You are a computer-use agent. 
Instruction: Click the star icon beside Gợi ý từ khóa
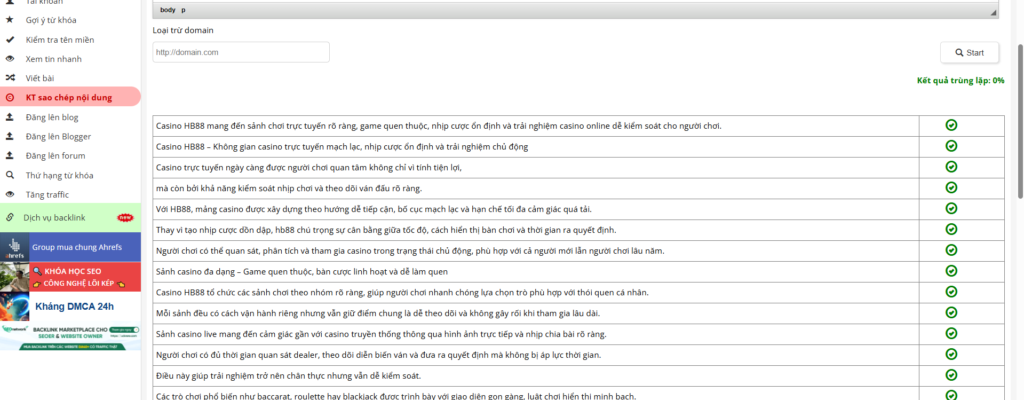point(10,21)
